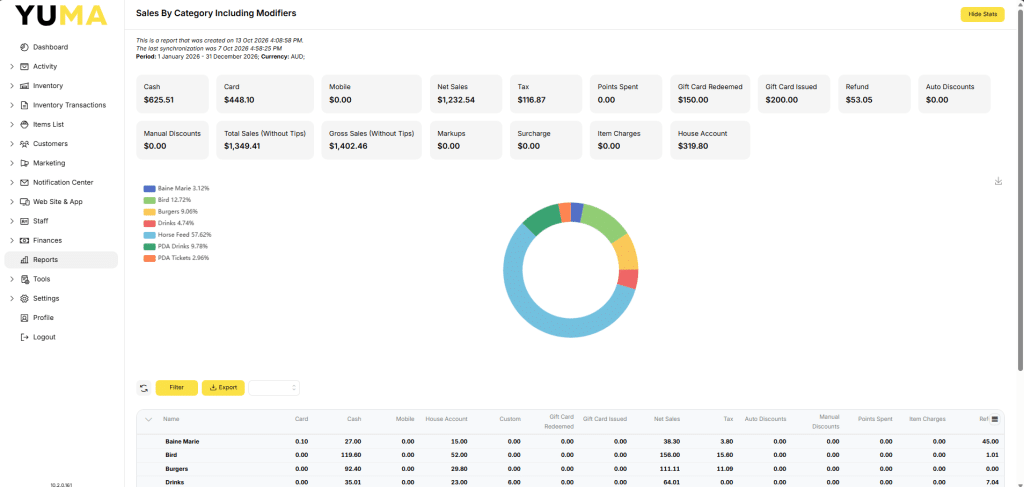Expand all rows chevron in table header

pyautogui.click(x=148, y=419)
